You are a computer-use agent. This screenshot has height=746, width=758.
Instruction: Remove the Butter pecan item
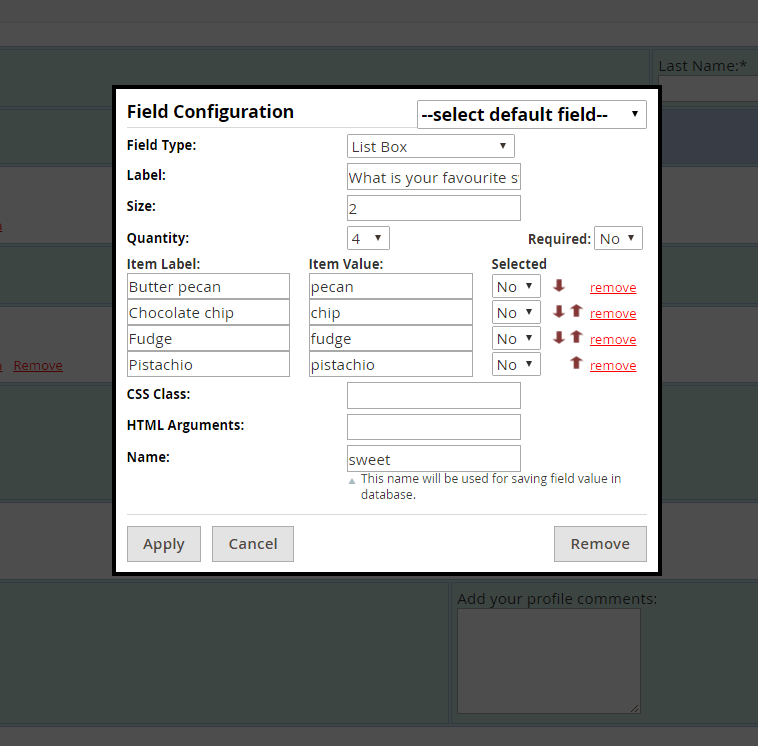pyautogui.click(x=612, y=288)
